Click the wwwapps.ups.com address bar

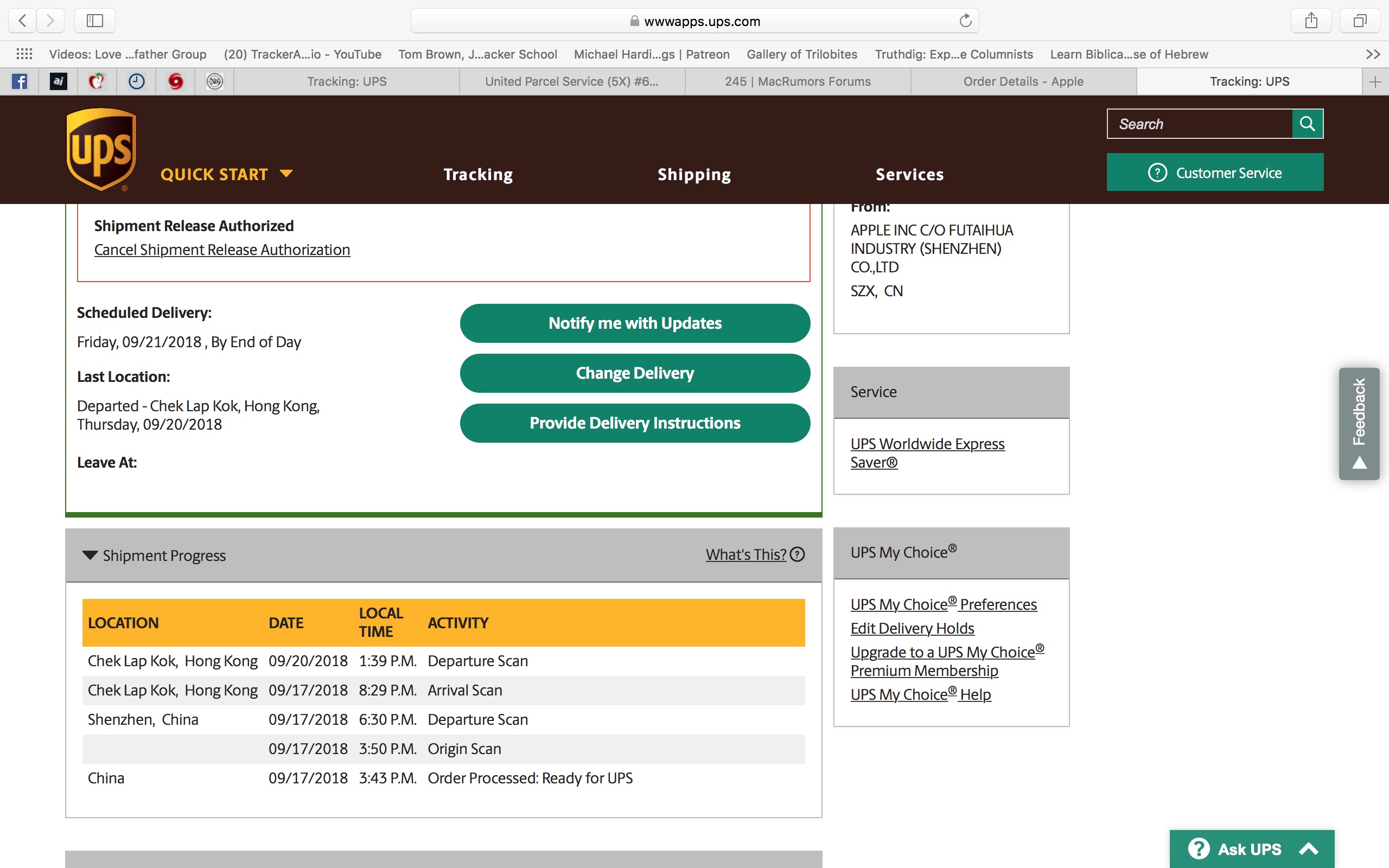click(694, 21)
